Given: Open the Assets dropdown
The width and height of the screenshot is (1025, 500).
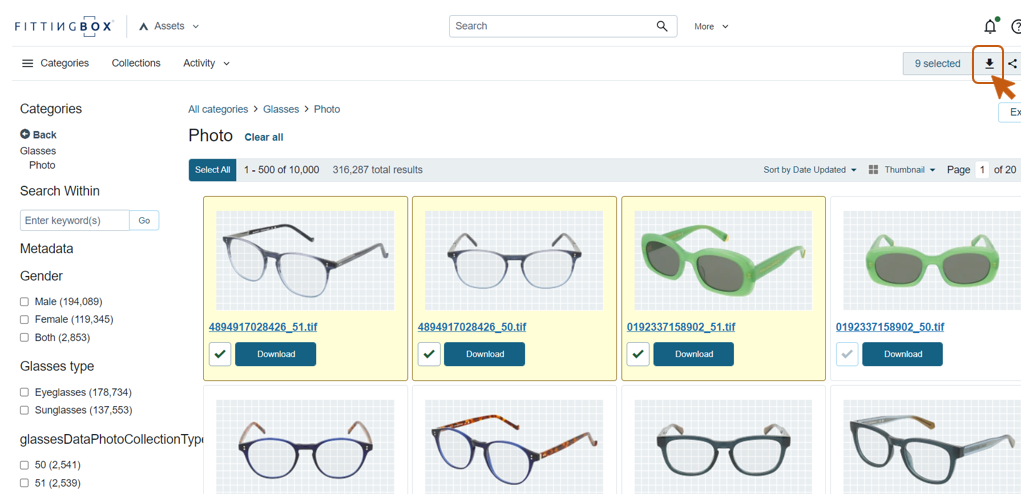Looking at the screenshot, I should 169,27.
